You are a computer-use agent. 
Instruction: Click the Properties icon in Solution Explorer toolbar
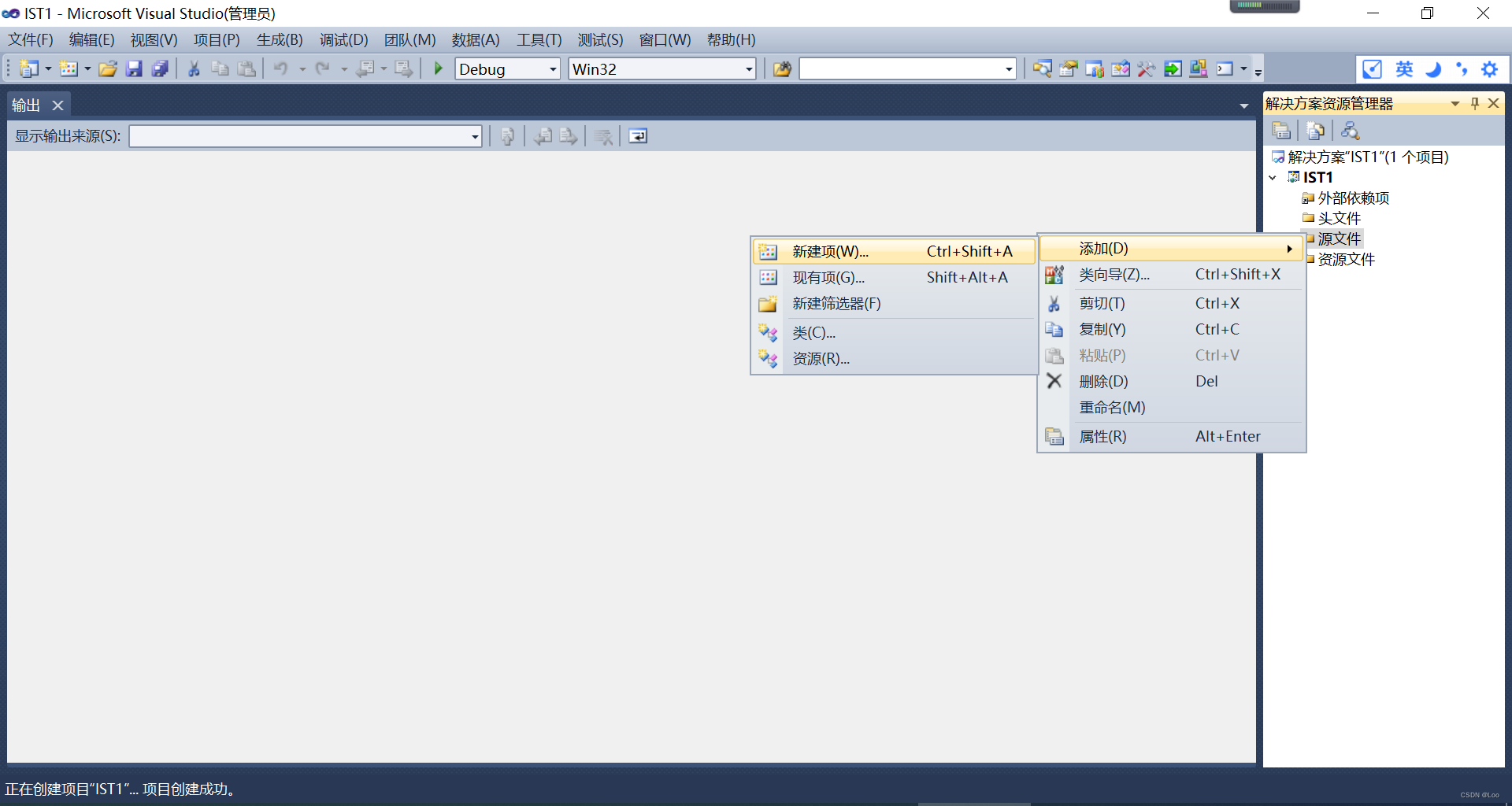(1281, 131)
